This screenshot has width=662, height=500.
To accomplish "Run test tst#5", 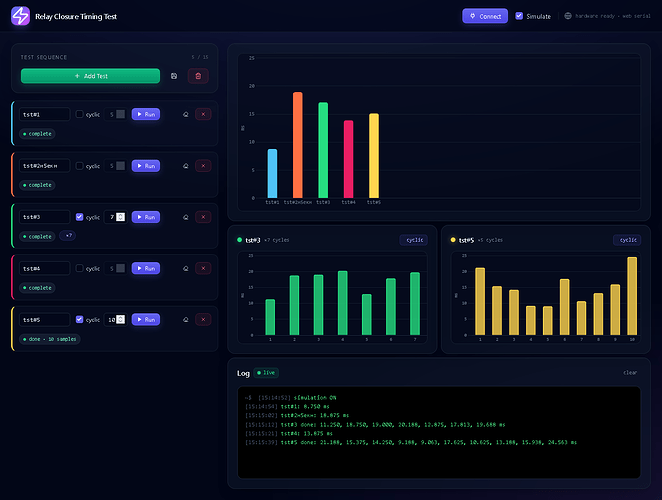I will [146, 320].
